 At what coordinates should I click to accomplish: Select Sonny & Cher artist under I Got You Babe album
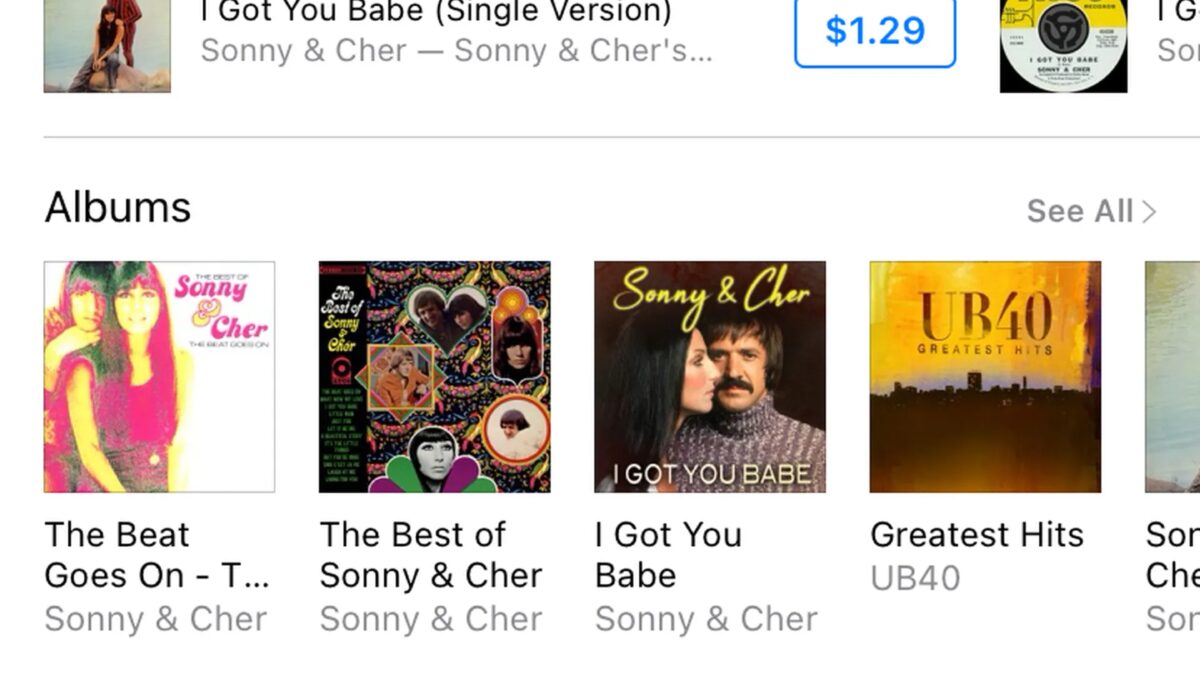pyautogui.click(x=706, y=619)
